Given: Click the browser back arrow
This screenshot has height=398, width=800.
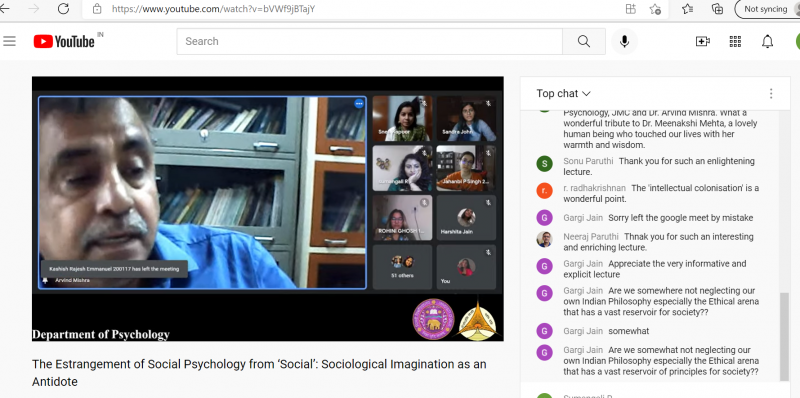Looking at the screenshot, I should (4, 9).
